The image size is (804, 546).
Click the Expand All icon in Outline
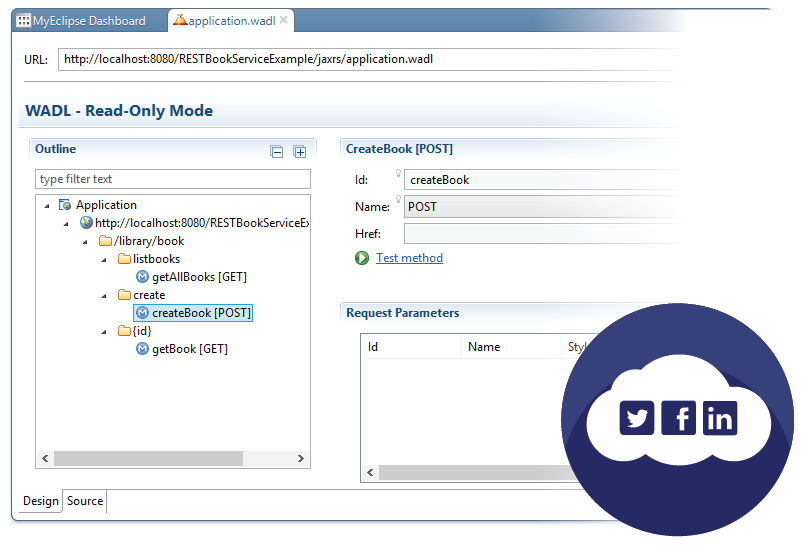[x=299, y=152]
